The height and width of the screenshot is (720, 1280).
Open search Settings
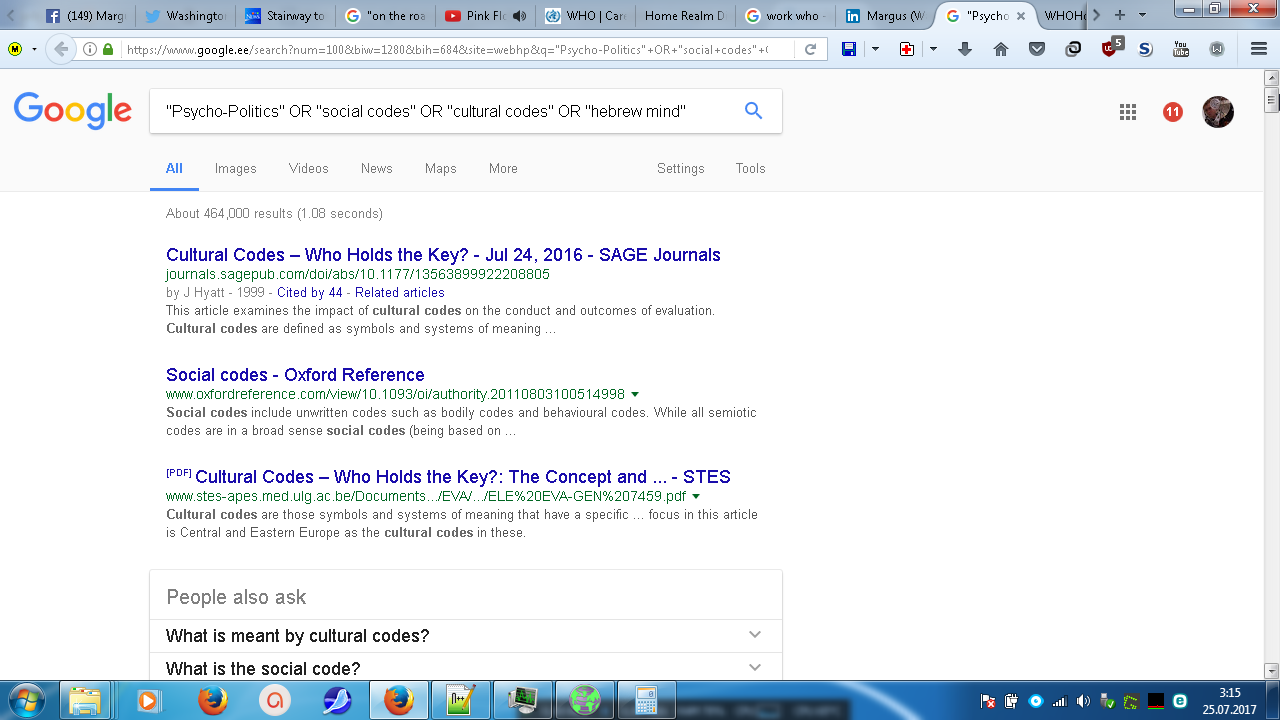click(x=681, y=169)
